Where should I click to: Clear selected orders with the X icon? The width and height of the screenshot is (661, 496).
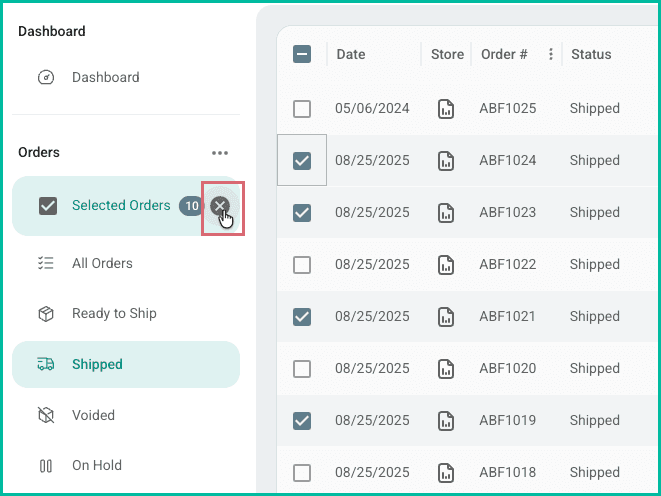[220, 206]
